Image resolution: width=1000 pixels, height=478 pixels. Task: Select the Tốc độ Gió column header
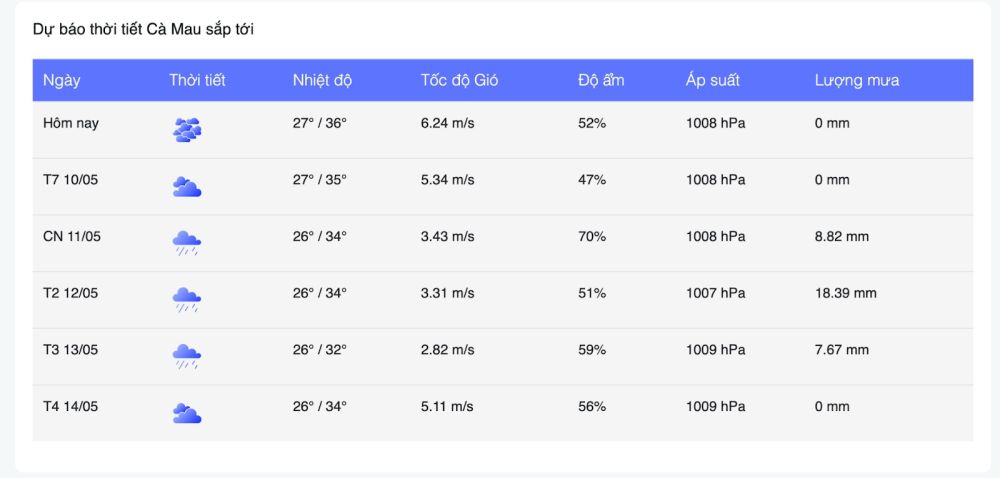tap(459, 81)
